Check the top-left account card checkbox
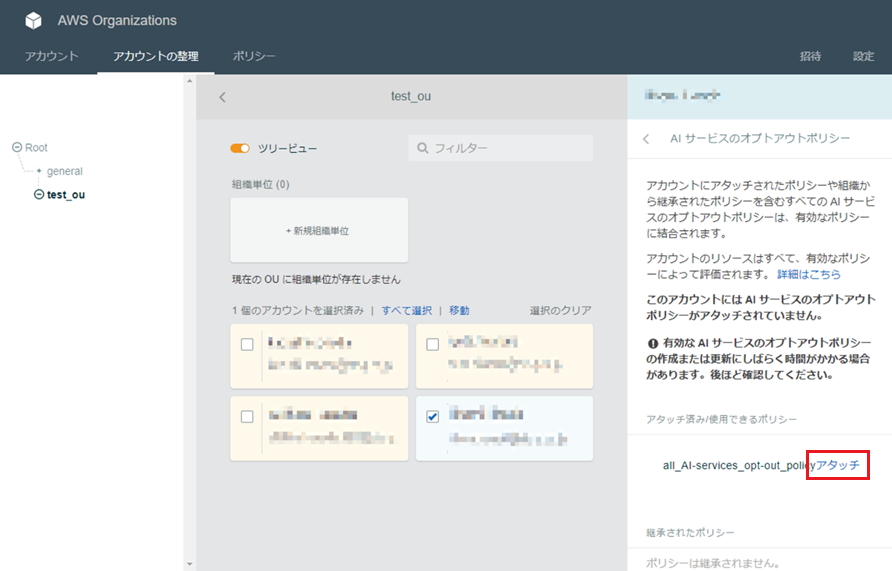Screen dimensions: 892x571 pyautogui.click(x=247, y=345)
